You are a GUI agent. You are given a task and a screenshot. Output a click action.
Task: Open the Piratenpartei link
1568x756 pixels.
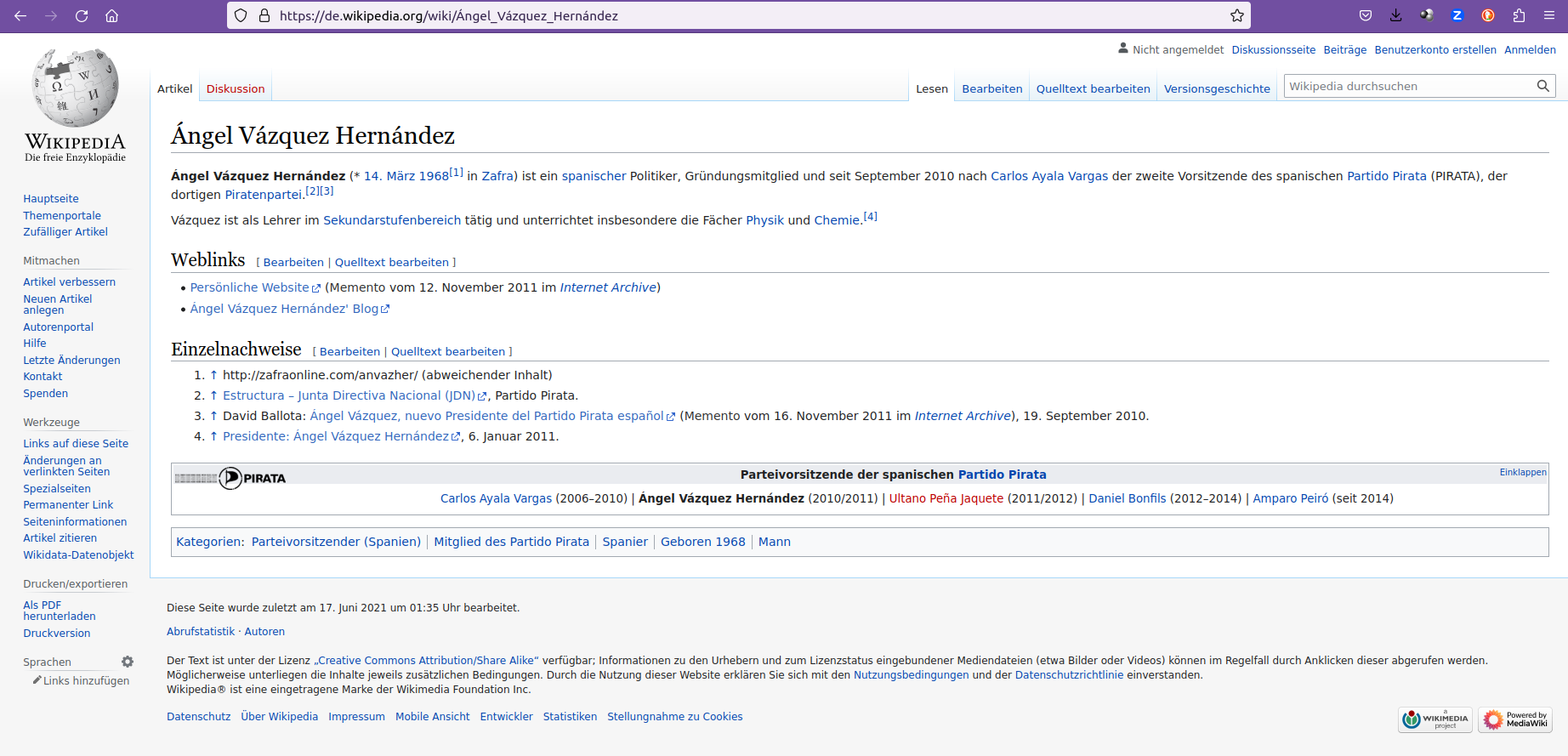click(x=264, y=195)
